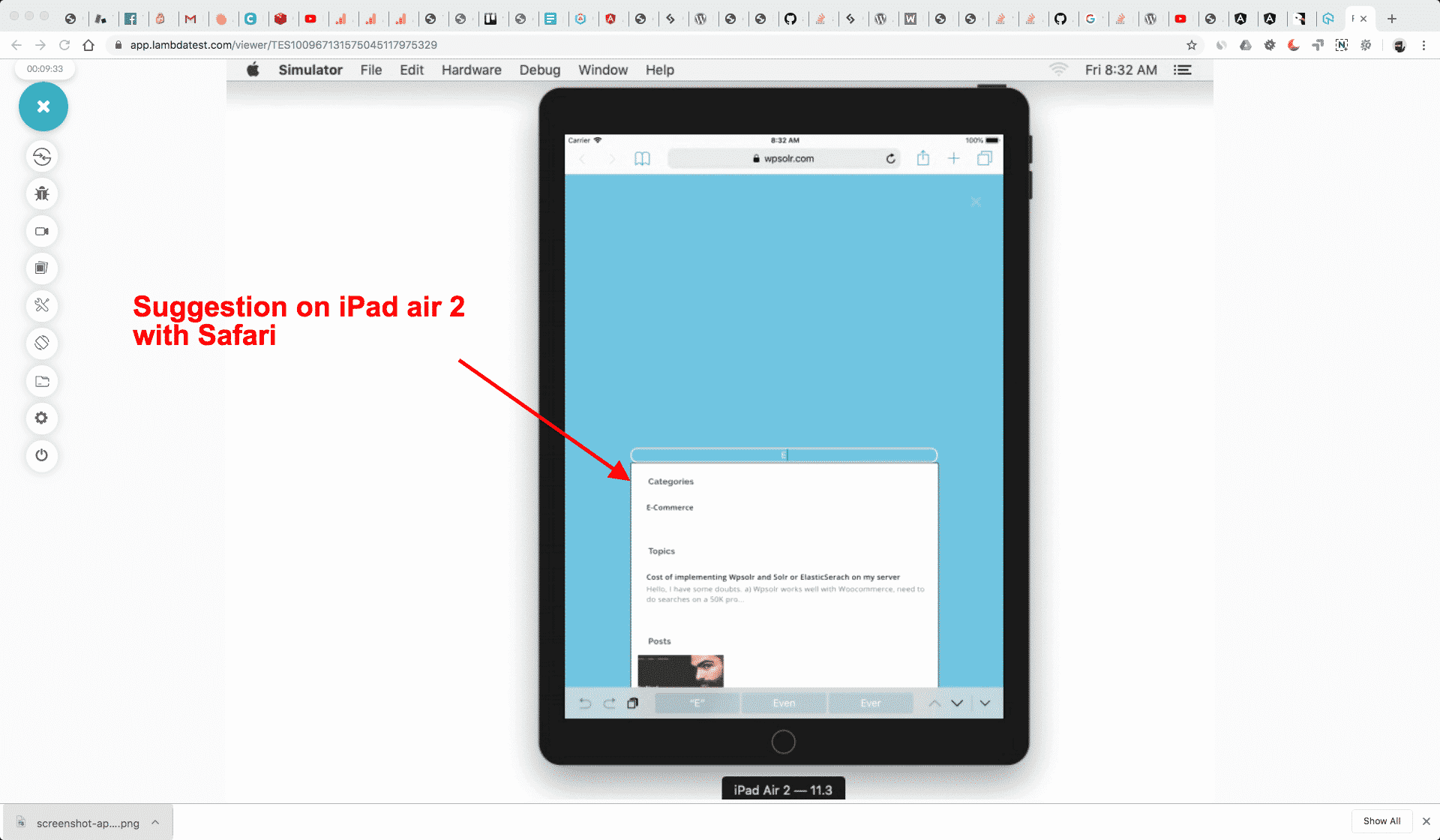Screen dimensions: 1440x840
Task: Open the Debug menu in Simulator
Action: [x=539, y=70]
